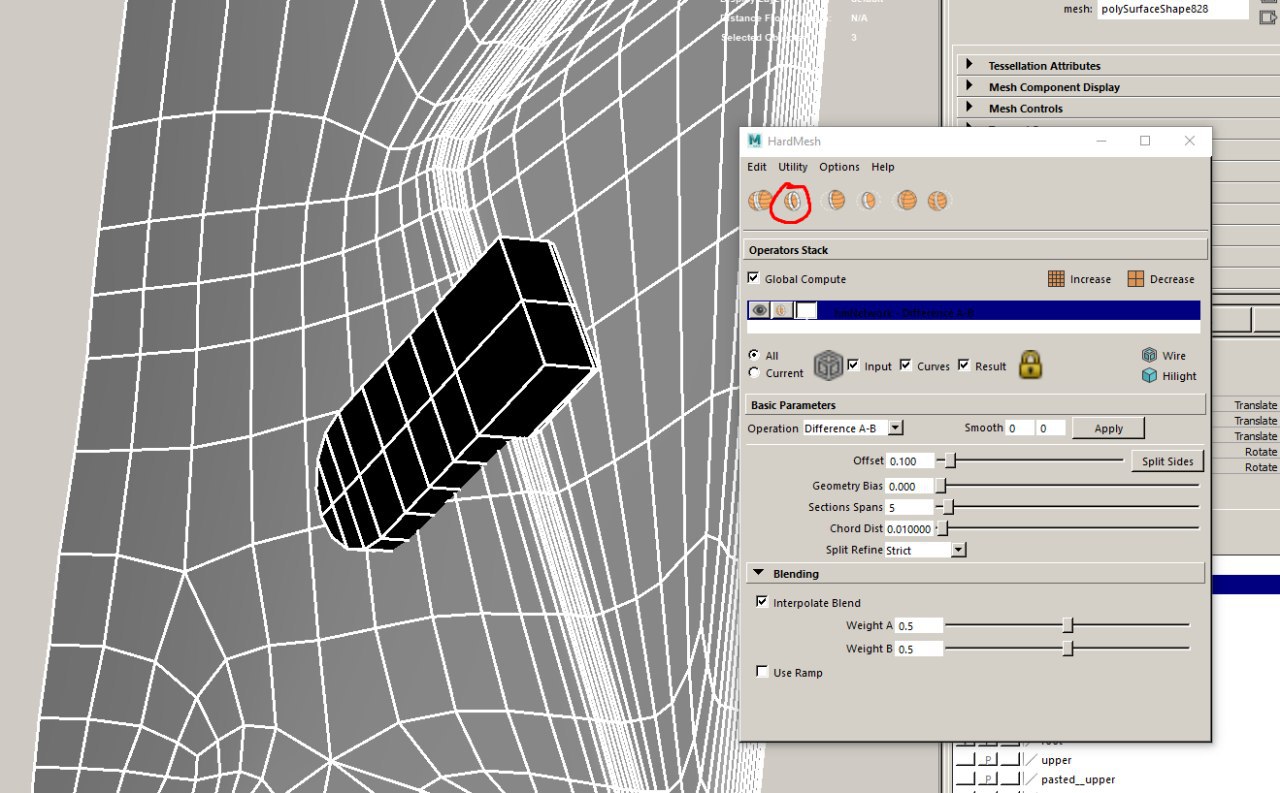
Task: Click the Maya logo in HardMesh title bar
Action: click(x=755, y=141)
